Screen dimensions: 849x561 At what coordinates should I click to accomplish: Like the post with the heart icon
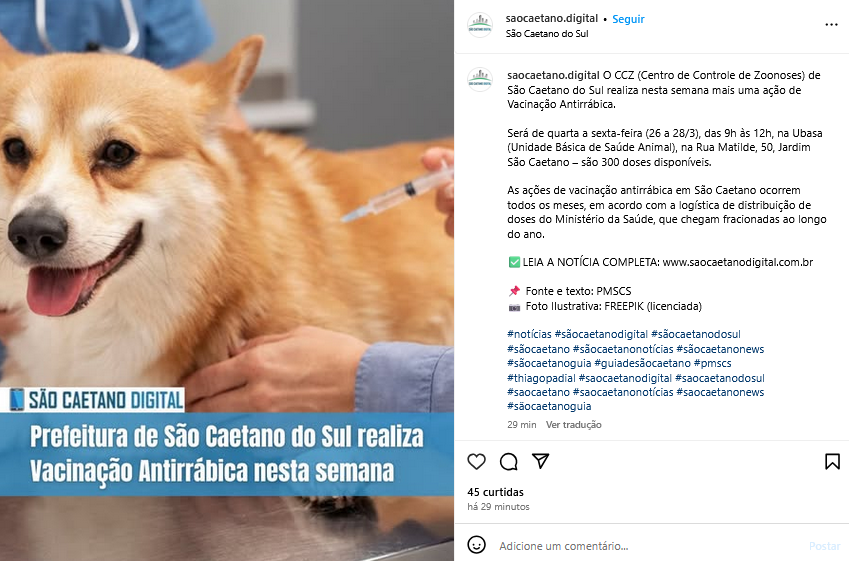[x=476, y=462]
